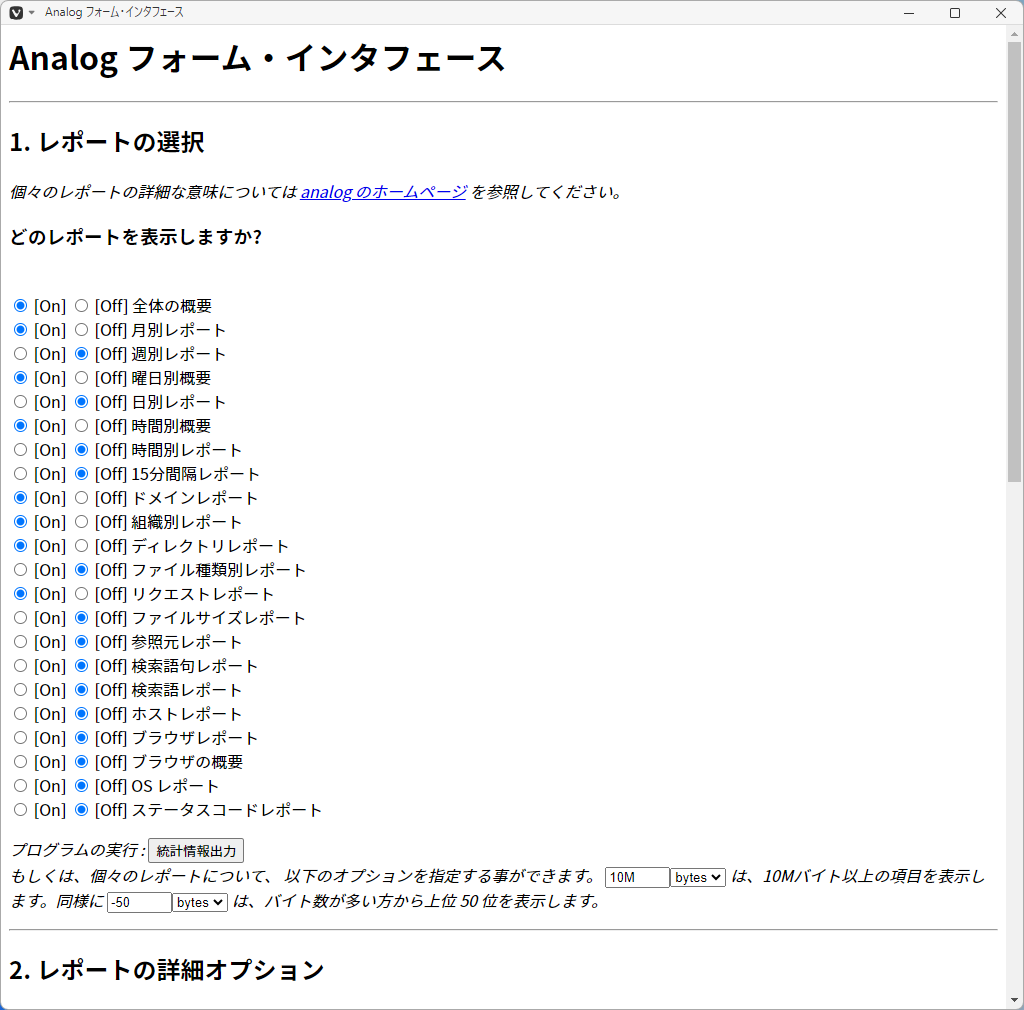1024x1010 pixels.
Task: Click the 統計情報出力 button
Action: click(x=196, y=851)
